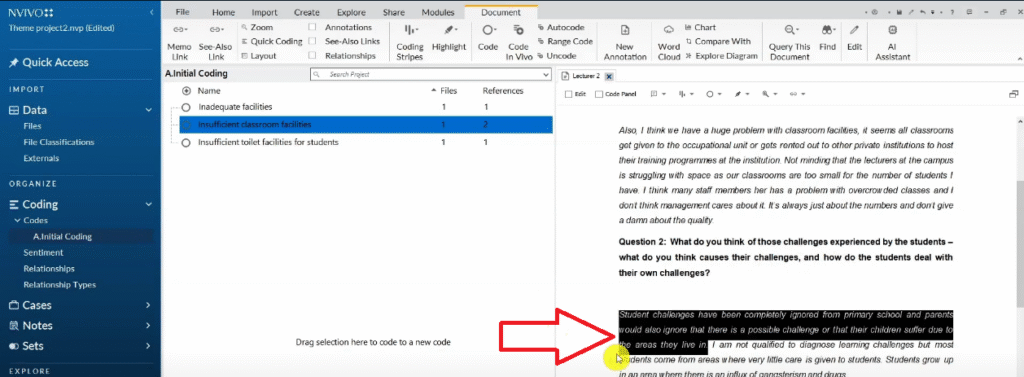Expand the Sets section
Viewport: 1024px width, 377px height.
[x=149, y=346]
